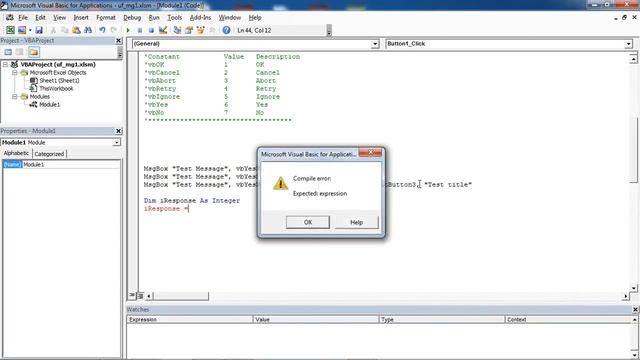
Task: Click the Toolbox toolbar icon
Action: 212,30
